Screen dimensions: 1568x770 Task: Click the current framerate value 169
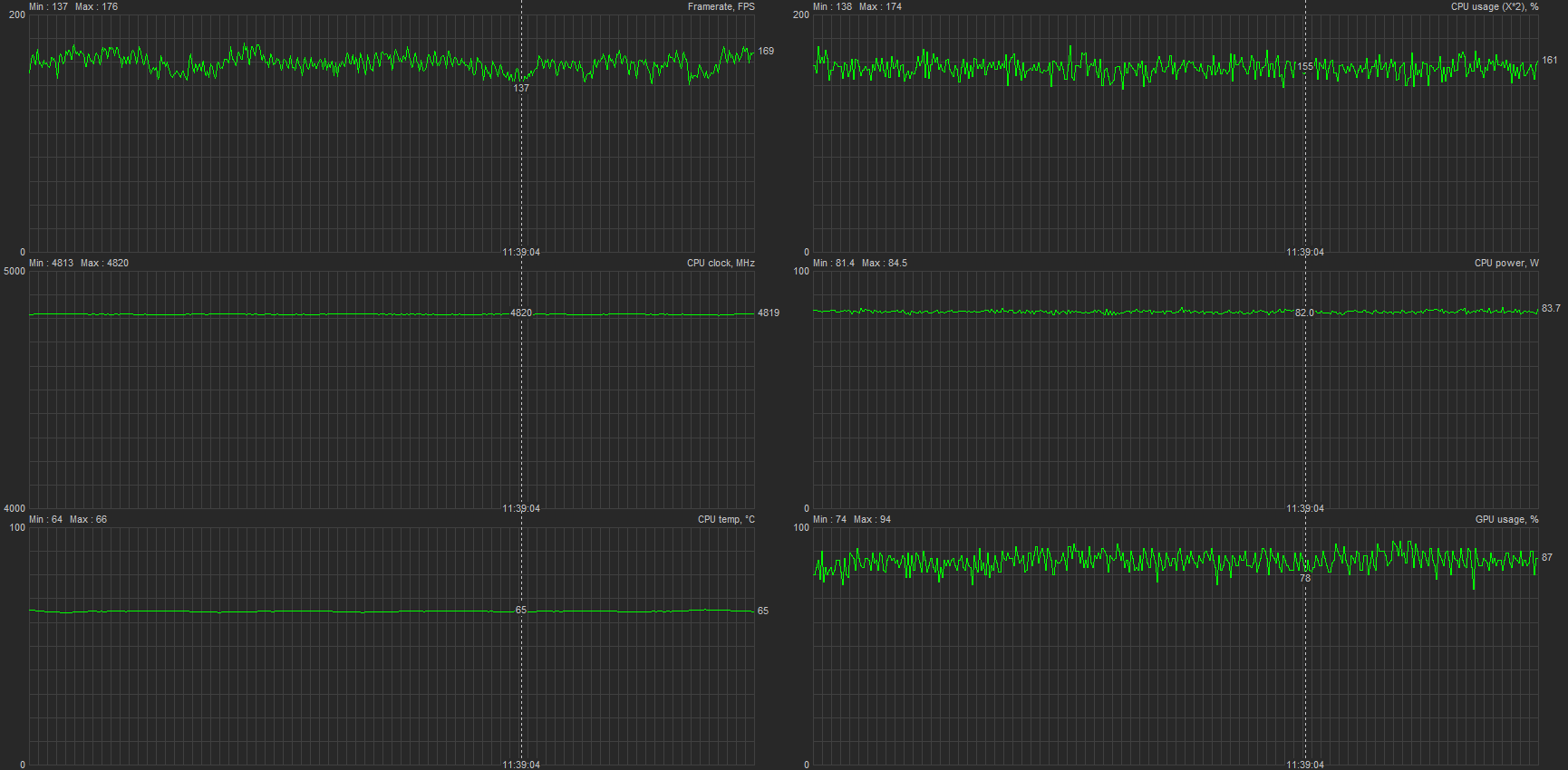coord(766,52)
